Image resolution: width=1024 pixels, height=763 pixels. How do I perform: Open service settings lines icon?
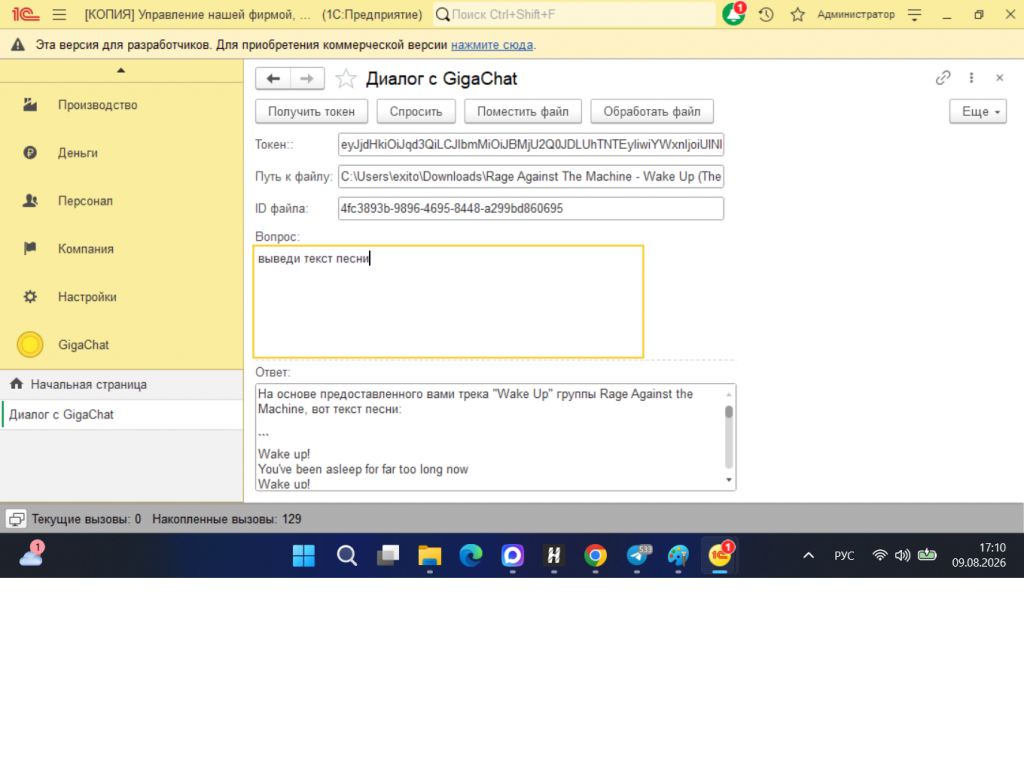tap(914, 14)
